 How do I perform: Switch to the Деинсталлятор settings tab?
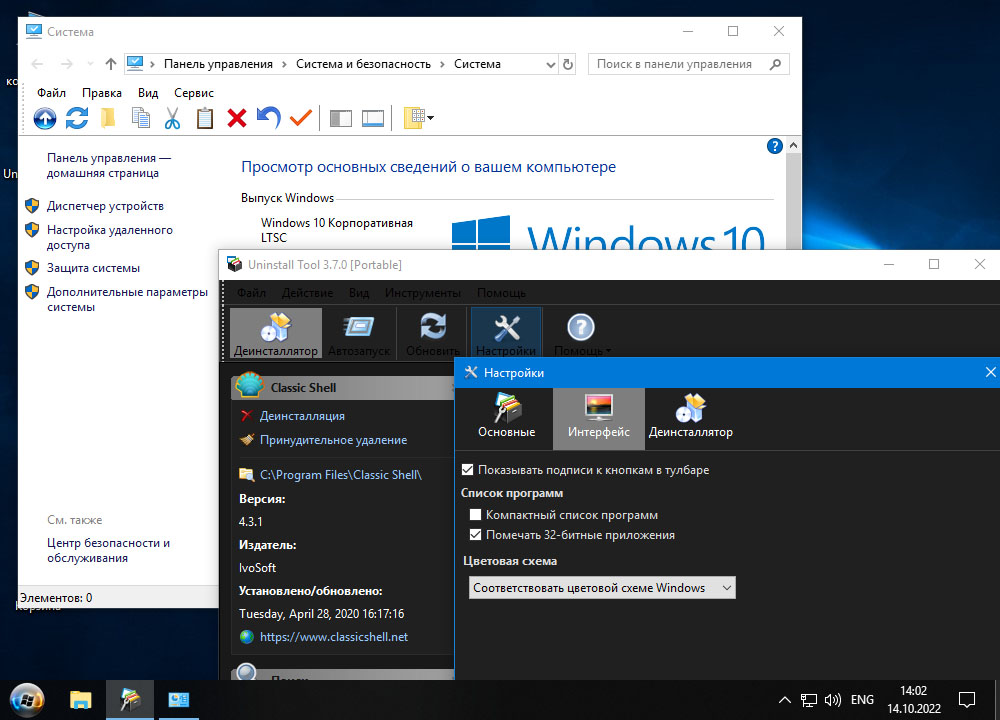[691, 417]
